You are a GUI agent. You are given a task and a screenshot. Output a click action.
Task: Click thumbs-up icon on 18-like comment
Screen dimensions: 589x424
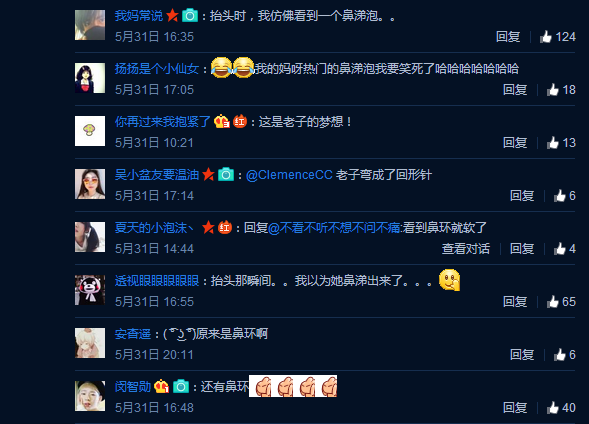(553, 90)
